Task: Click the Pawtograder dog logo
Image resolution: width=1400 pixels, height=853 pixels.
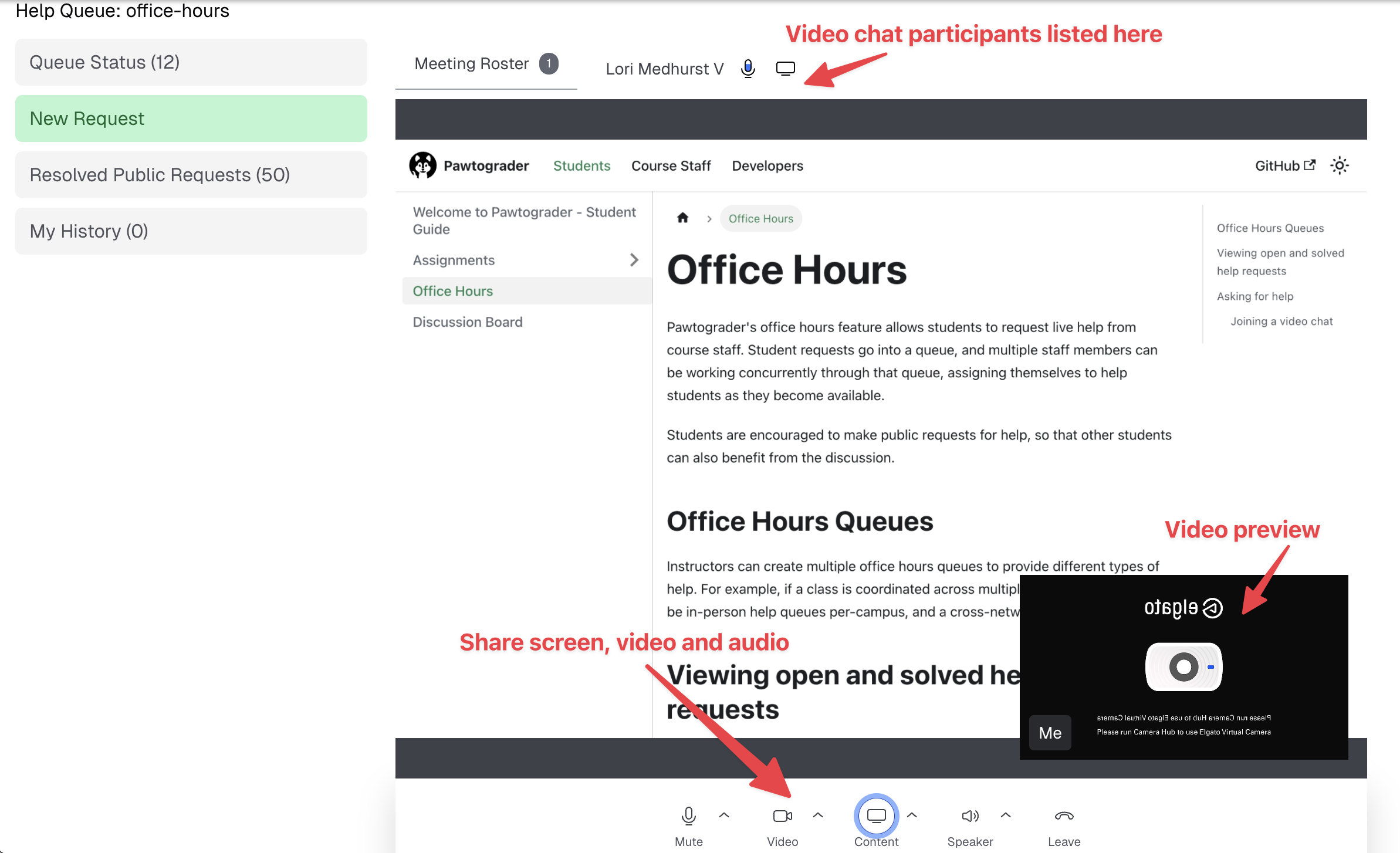Action: pos(422,165)
